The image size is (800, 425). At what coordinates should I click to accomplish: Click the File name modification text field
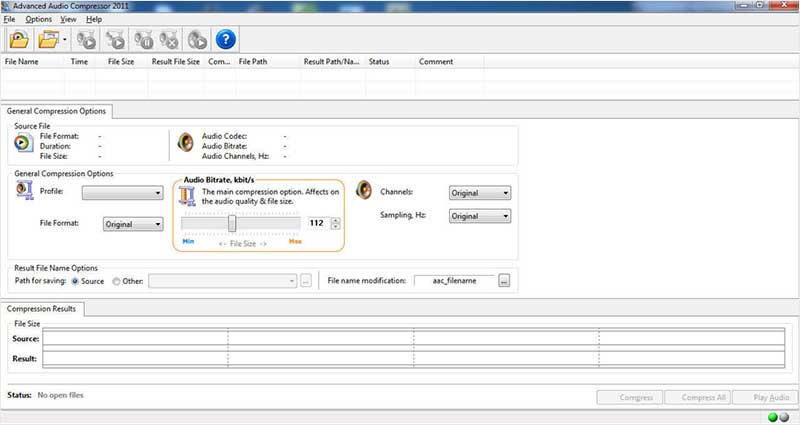coord(454,281)
